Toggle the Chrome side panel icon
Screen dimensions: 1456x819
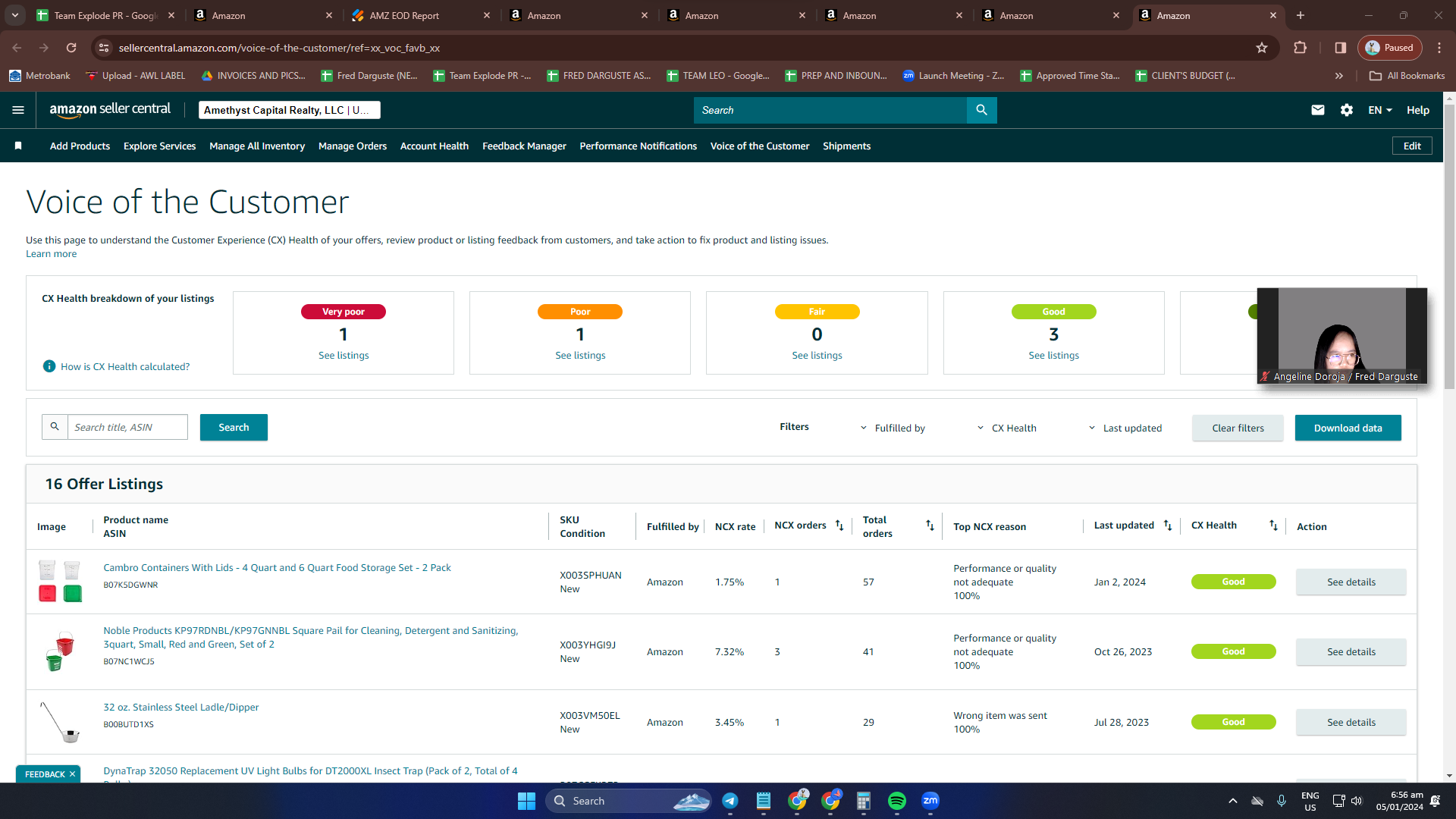pyautogui.click(x=1341, y=48)
